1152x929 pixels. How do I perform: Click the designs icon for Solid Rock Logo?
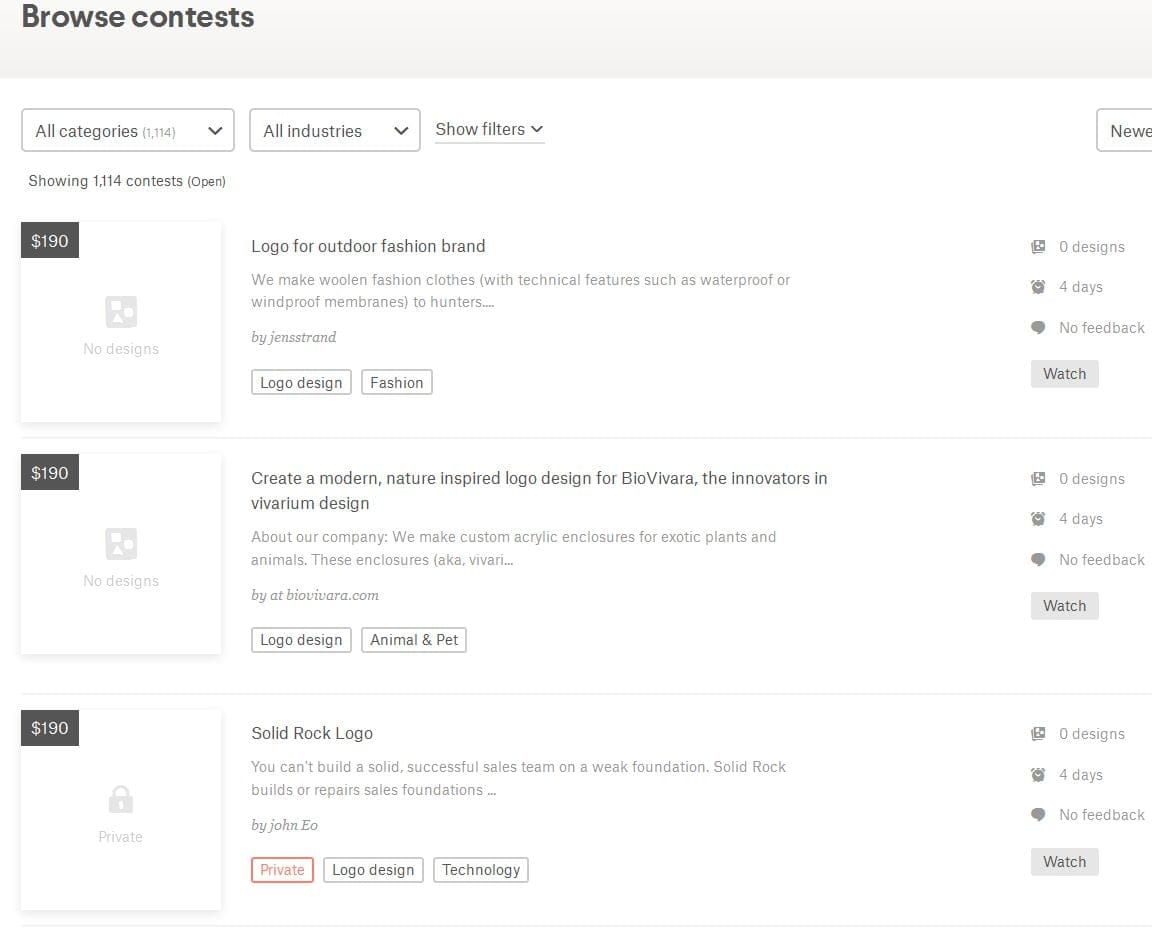click(1038, 733)
